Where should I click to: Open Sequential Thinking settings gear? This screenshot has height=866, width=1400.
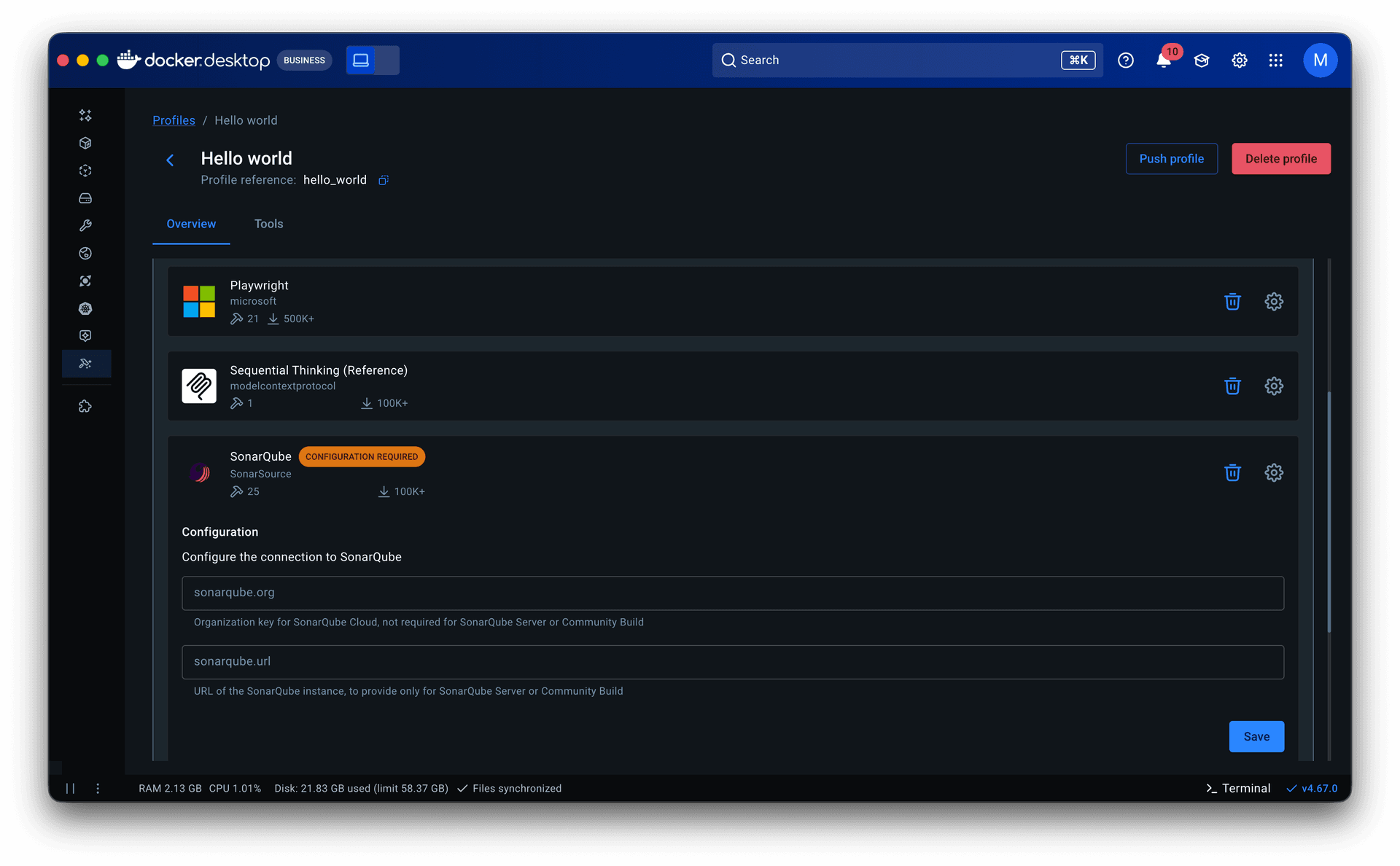coord(1273,386)
